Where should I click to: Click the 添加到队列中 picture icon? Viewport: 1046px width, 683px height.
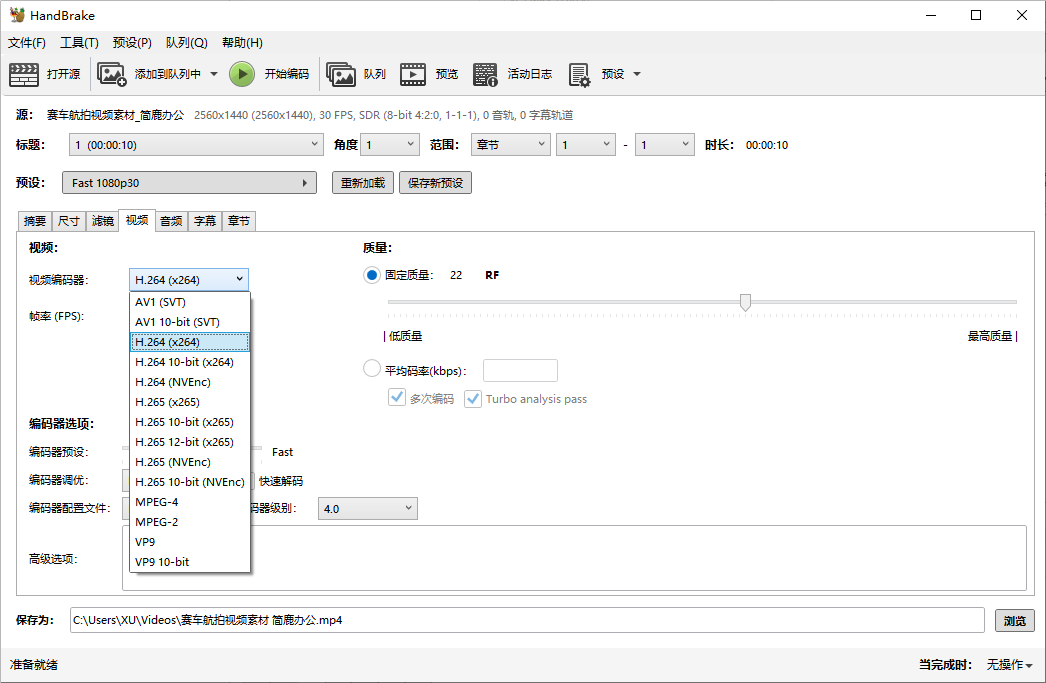pyautogui.click(x=111, y=74)
